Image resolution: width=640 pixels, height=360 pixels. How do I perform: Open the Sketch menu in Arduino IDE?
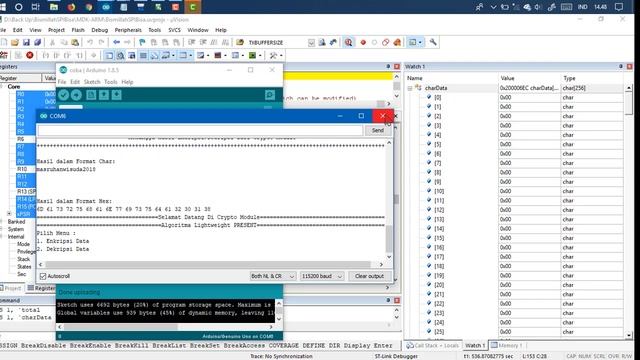pos(92,82)
